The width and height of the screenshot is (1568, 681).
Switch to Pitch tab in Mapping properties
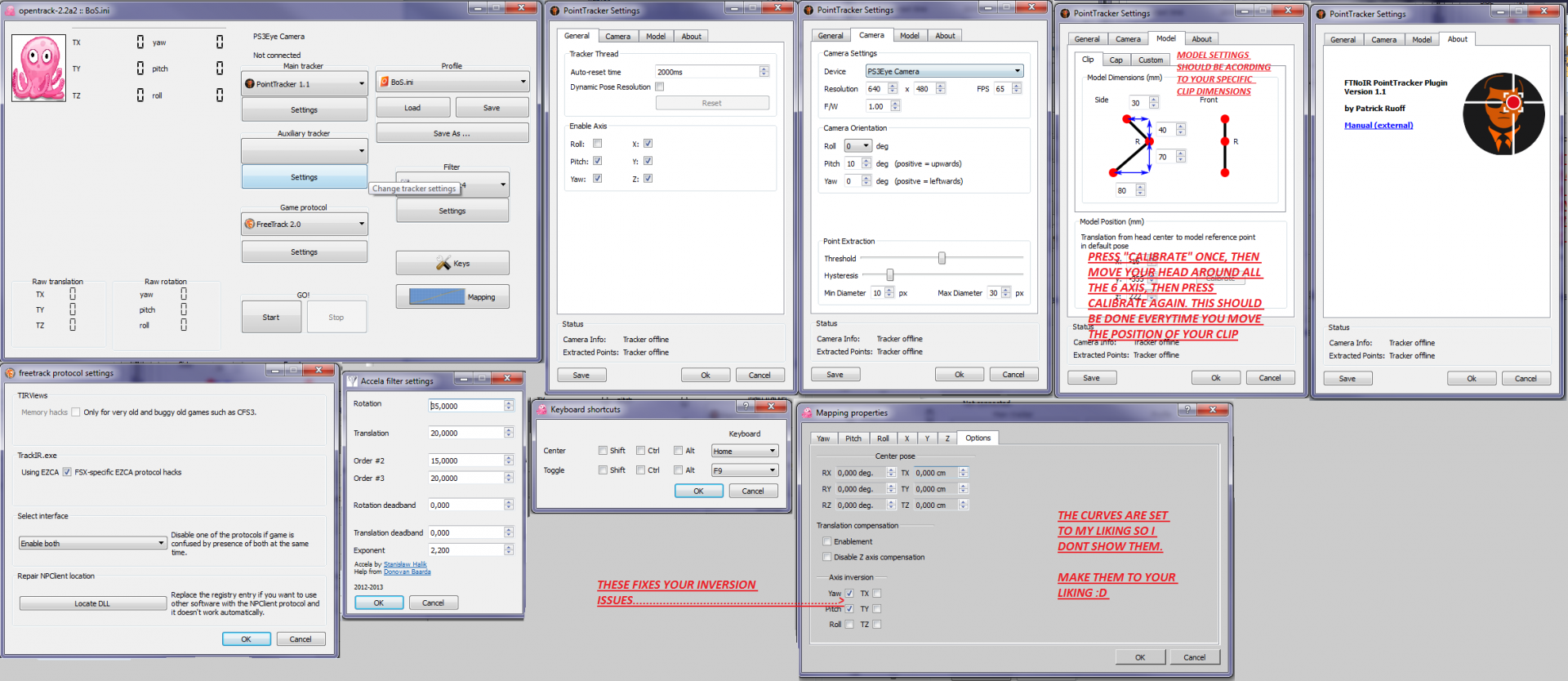[853, 438]
